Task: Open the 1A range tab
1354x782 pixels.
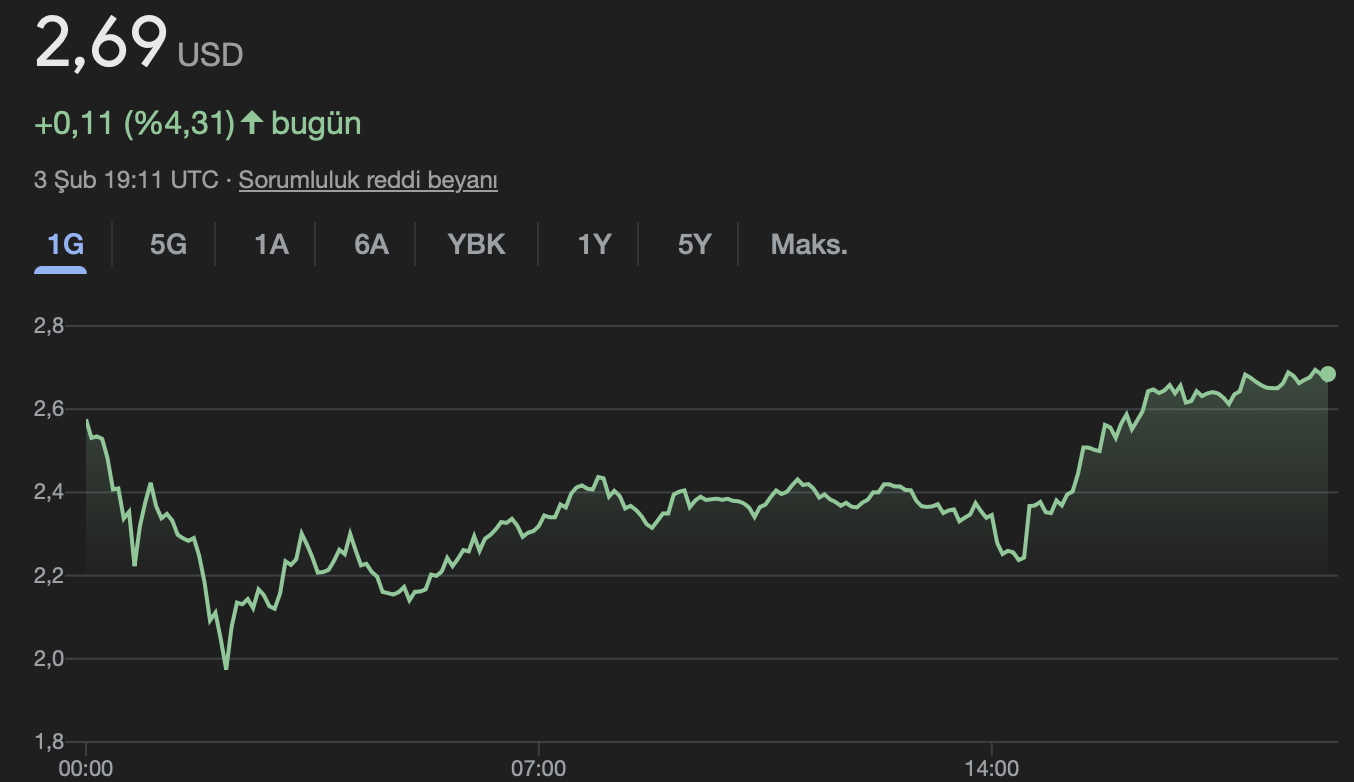Action: tap(271, 244)
